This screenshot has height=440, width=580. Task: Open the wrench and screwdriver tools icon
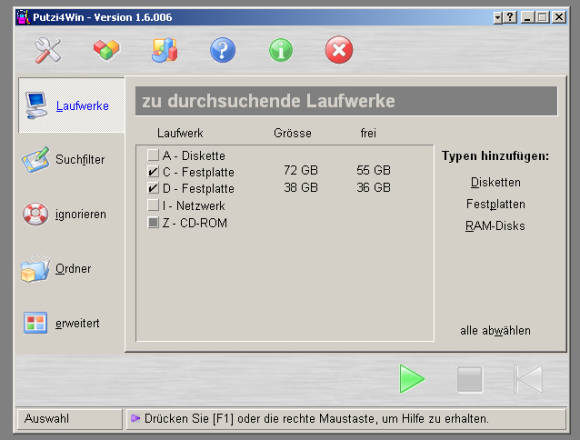[48, 50]
